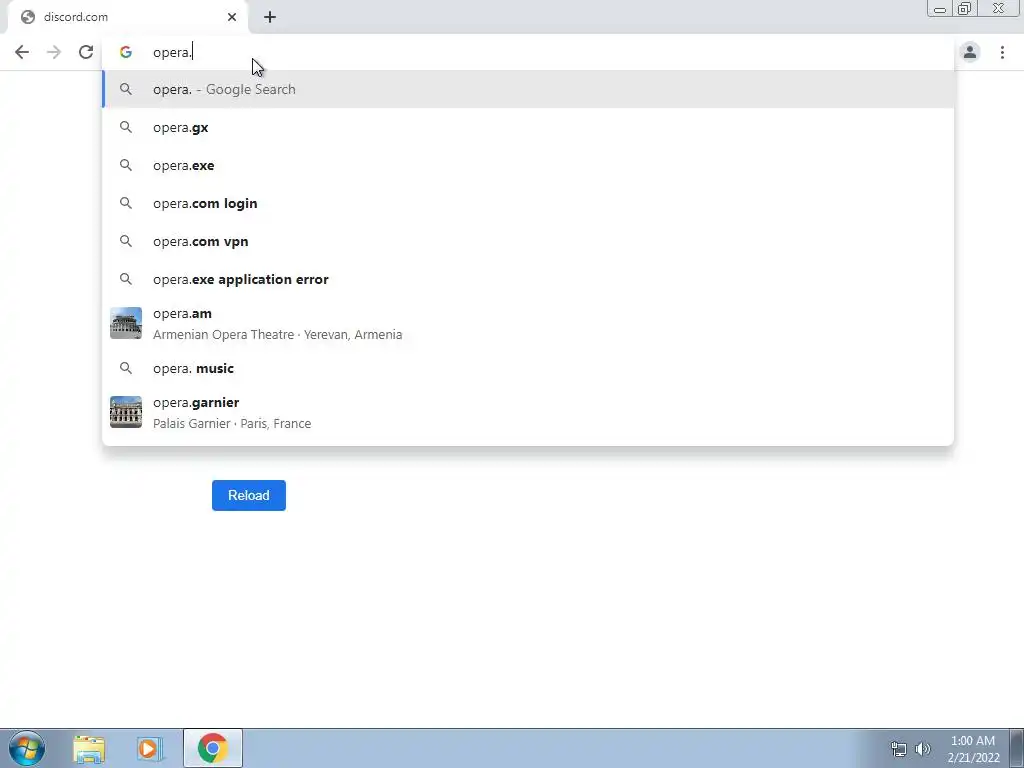Restore down the Chrome window
The width and height of the screenshot is (1024, 768).
tap(965, 8)
